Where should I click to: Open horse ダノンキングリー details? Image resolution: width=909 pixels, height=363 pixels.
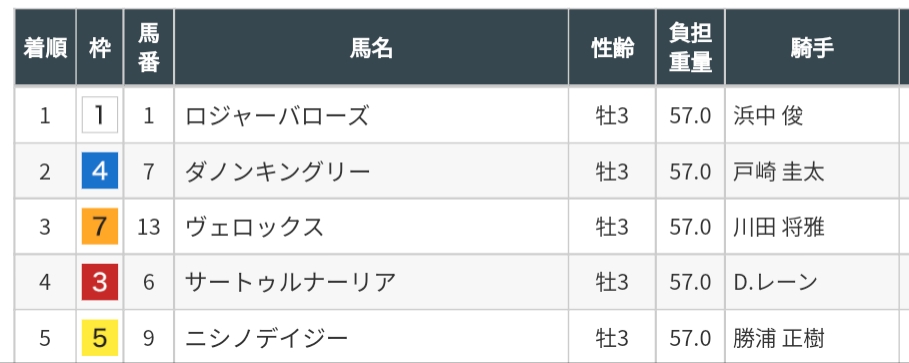pyautogui.click(x=277, y=172)
